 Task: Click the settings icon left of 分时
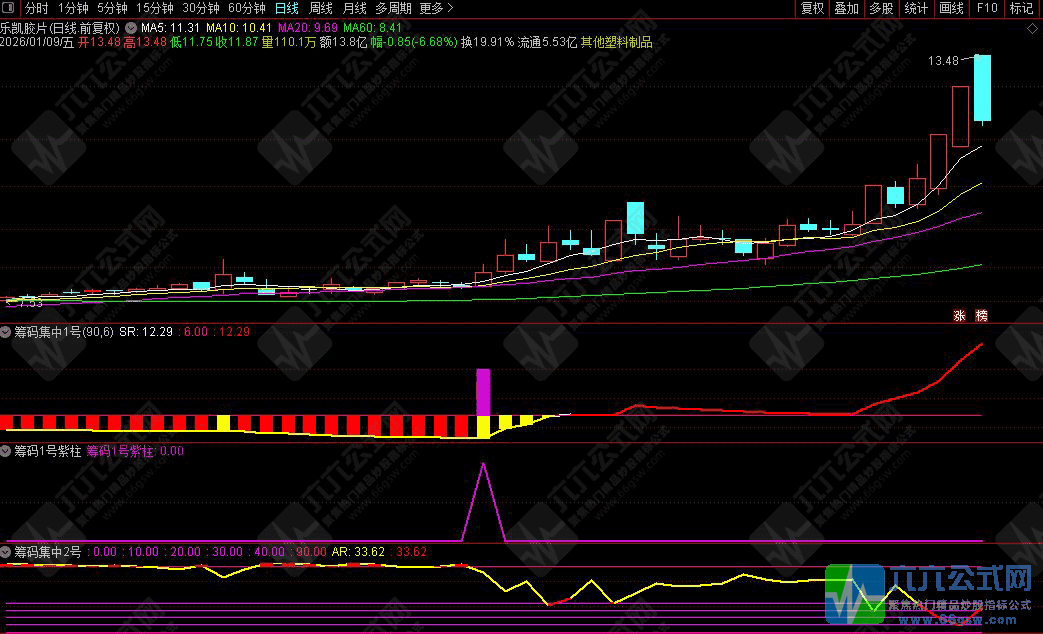click(x=9, y=8)
